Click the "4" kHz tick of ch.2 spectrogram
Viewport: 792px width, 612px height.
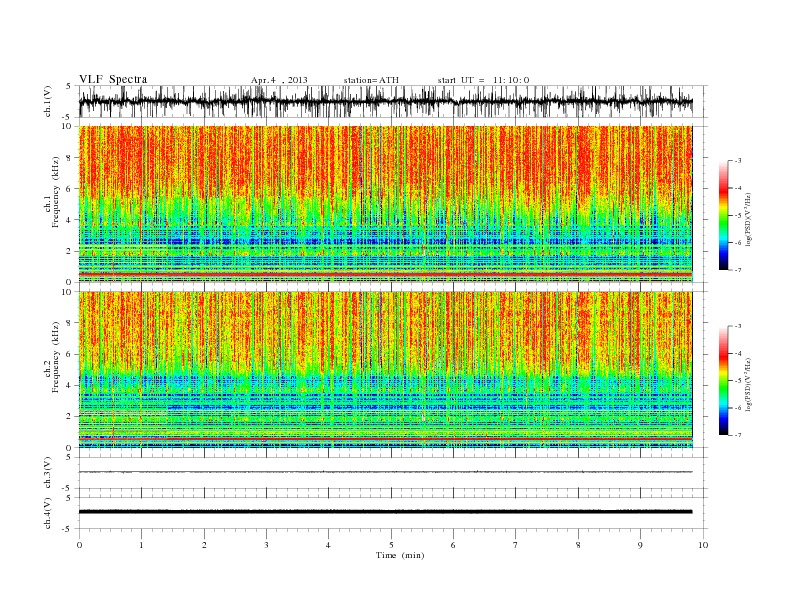point(70,386)
